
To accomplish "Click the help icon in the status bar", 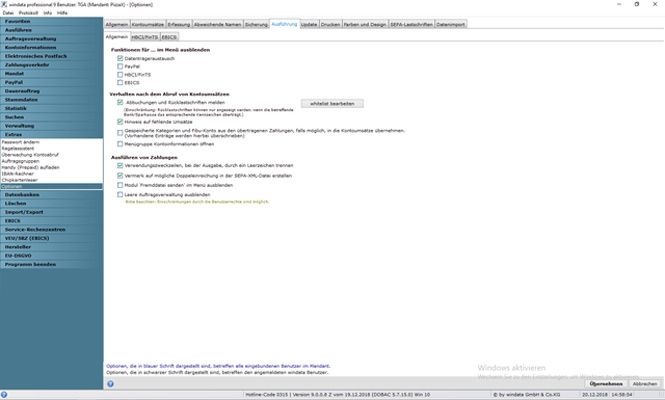I will click(x=4, y=395).
